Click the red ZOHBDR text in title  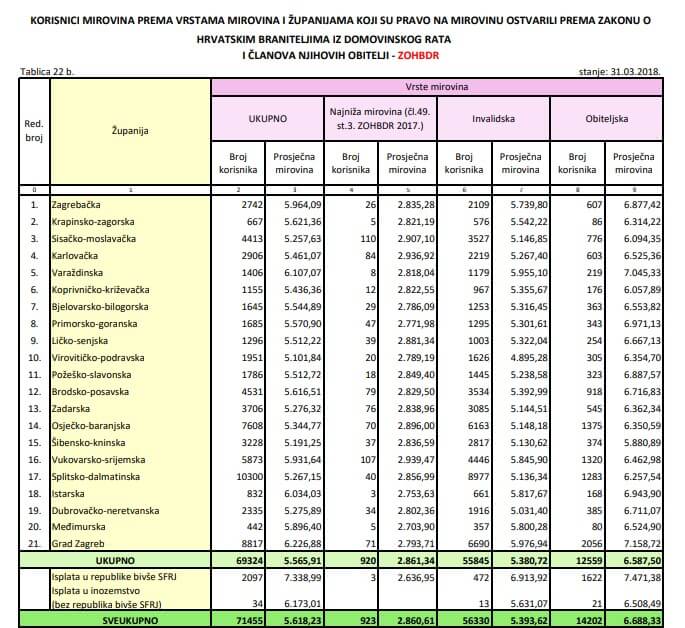(422, 57)
